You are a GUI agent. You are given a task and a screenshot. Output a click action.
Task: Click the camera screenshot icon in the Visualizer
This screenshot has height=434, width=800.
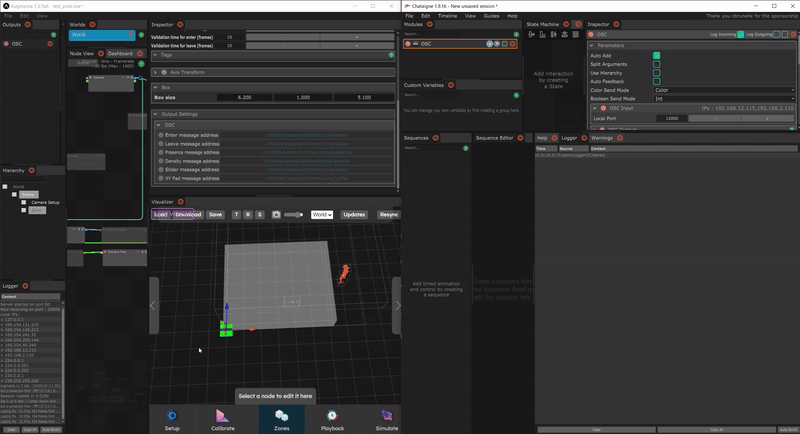[x=276, y=214]
